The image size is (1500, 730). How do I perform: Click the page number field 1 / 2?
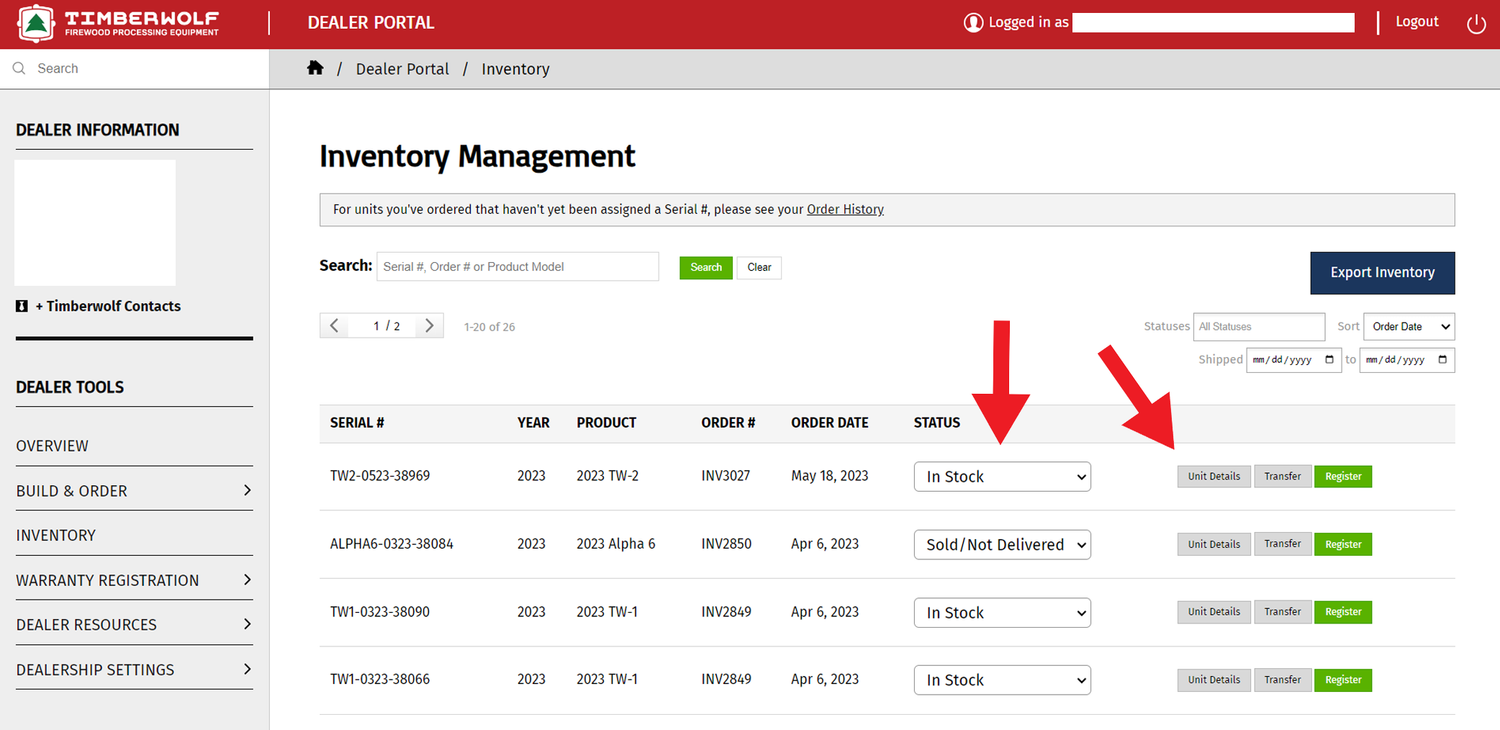point(382,326)
